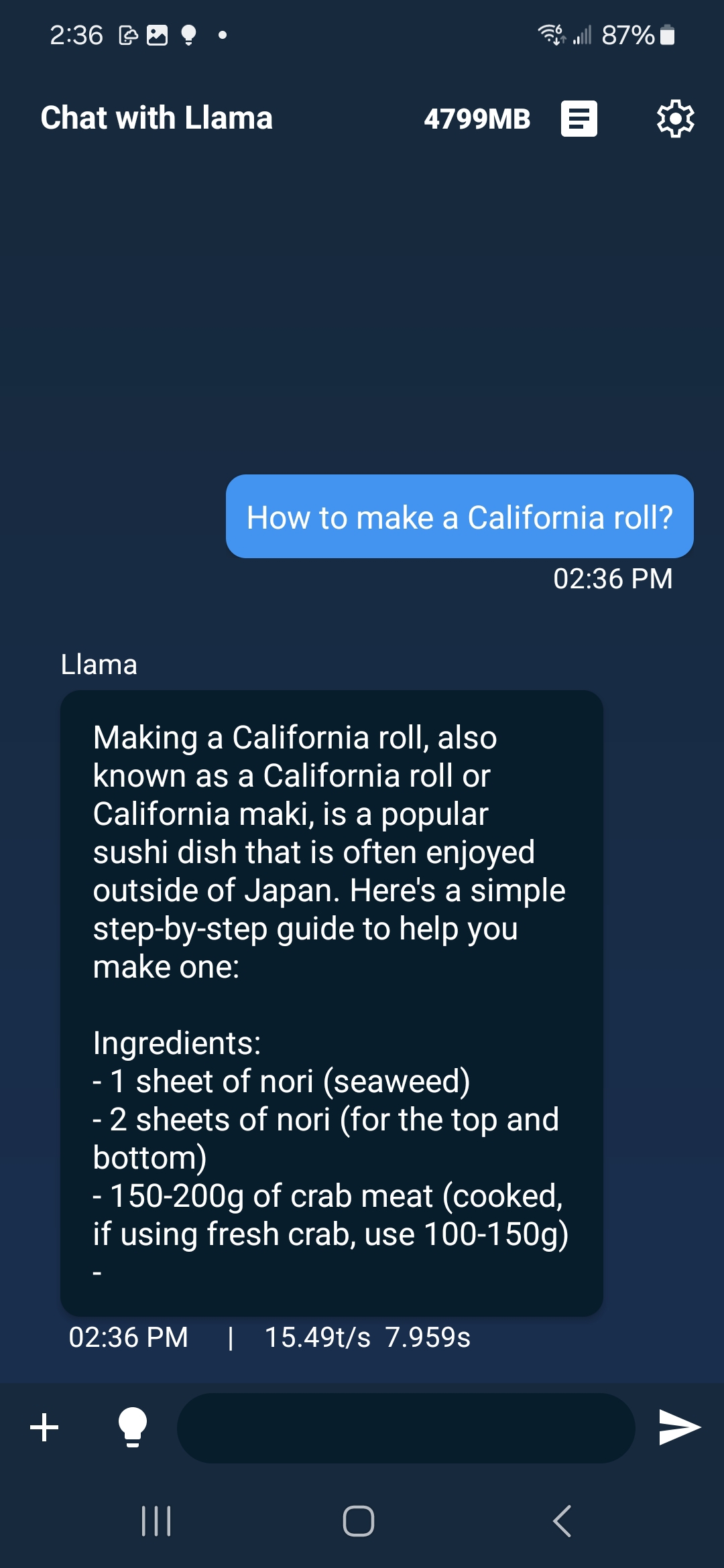Open the Android recent apps button
The height and width of the screenshot is (1568, 724).
point(156,1521)
